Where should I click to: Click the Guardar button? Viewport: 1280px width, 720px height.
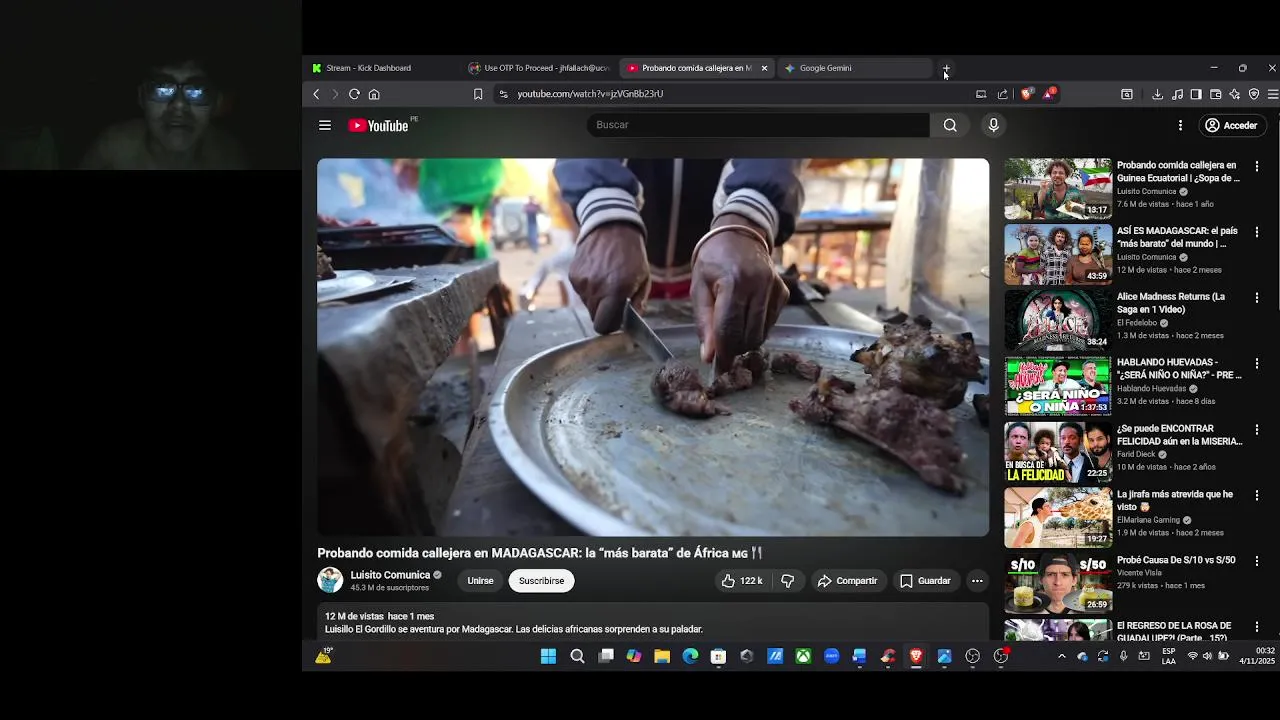pos(925,581)
